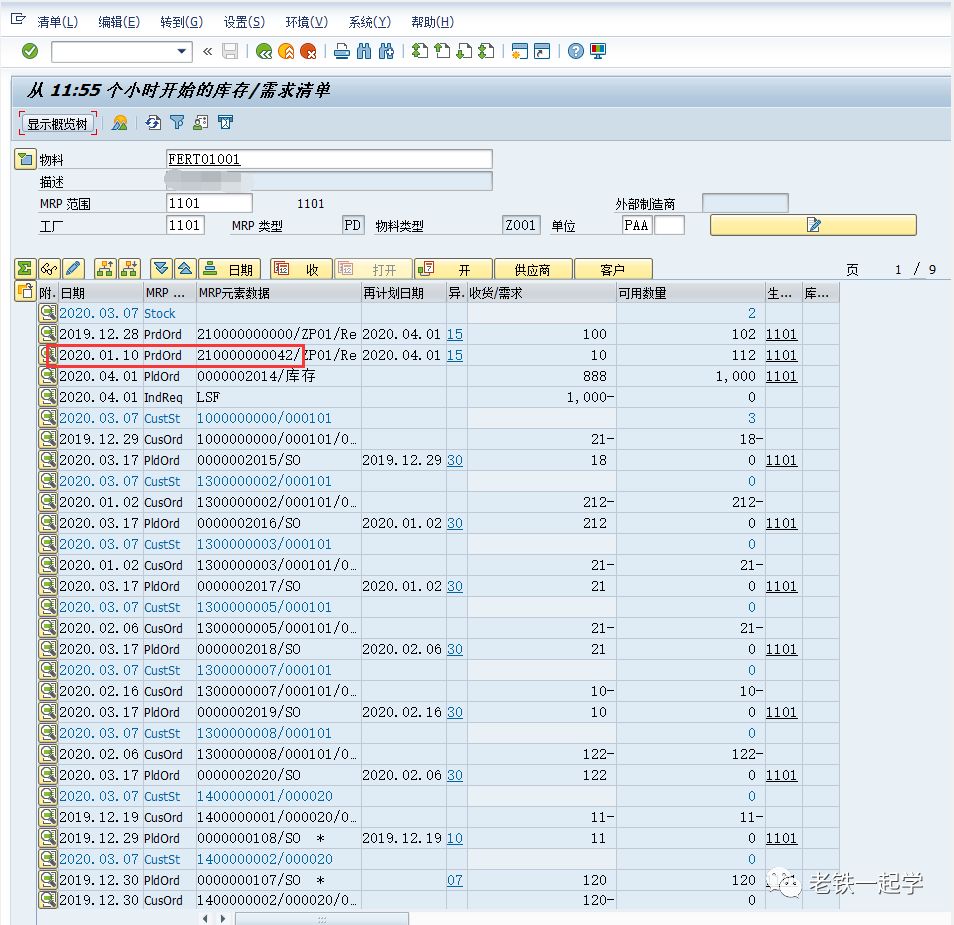Open the command field dropdown arrow
954x925 pixels.
coord(181,52)
